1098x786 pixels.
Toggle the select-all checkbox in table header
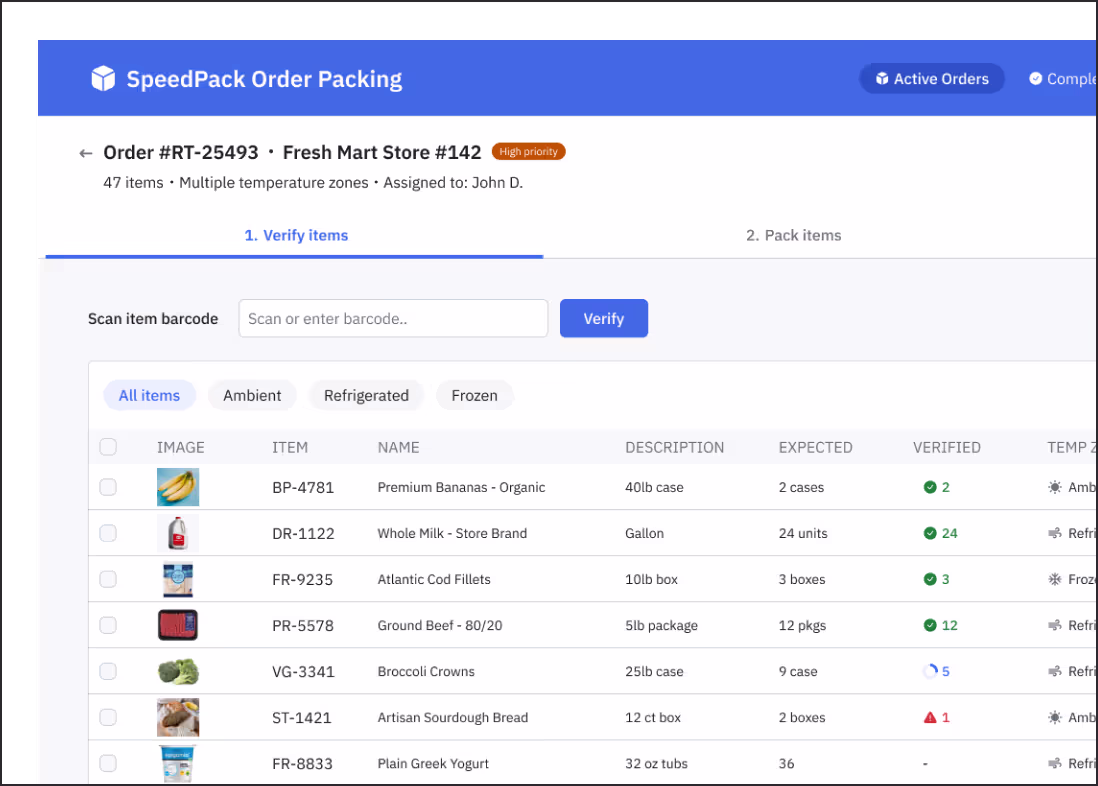pyautogui.click(x=108, y=447)
